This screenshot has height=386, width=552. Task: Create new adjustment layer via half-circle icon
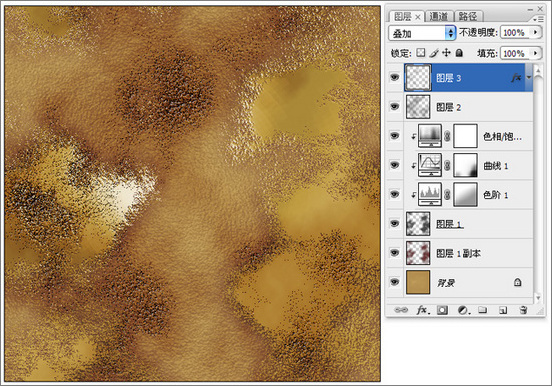463,310
